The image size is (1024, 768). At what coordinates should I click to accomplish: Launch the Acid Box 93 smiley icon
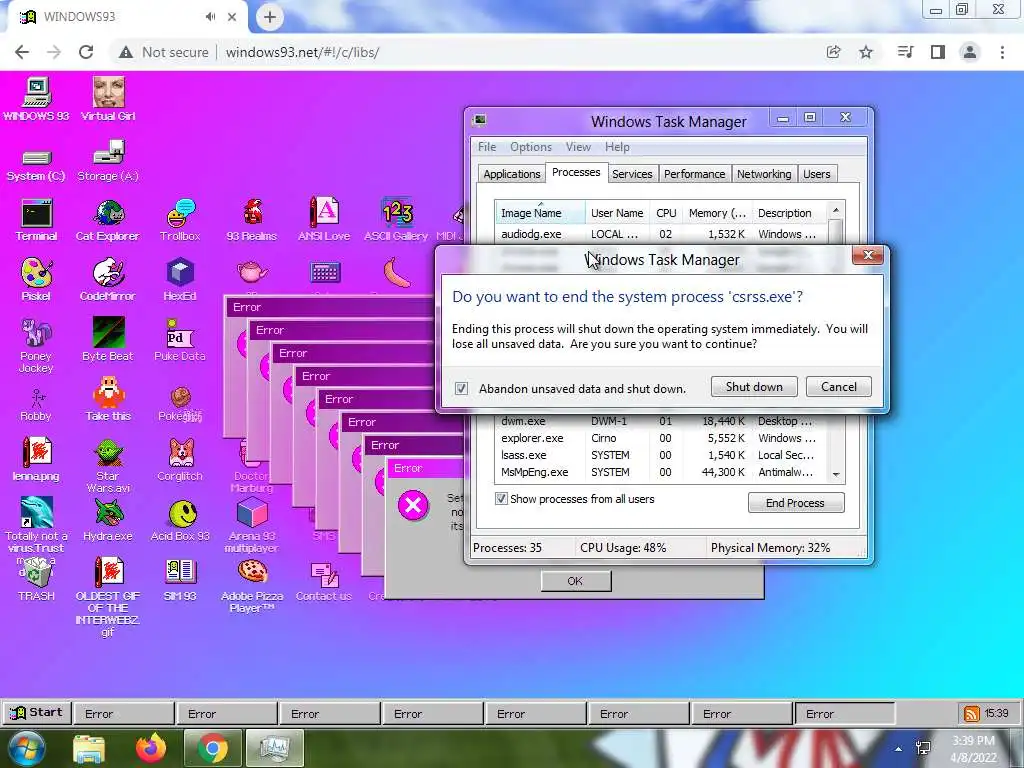click(180, 521)
